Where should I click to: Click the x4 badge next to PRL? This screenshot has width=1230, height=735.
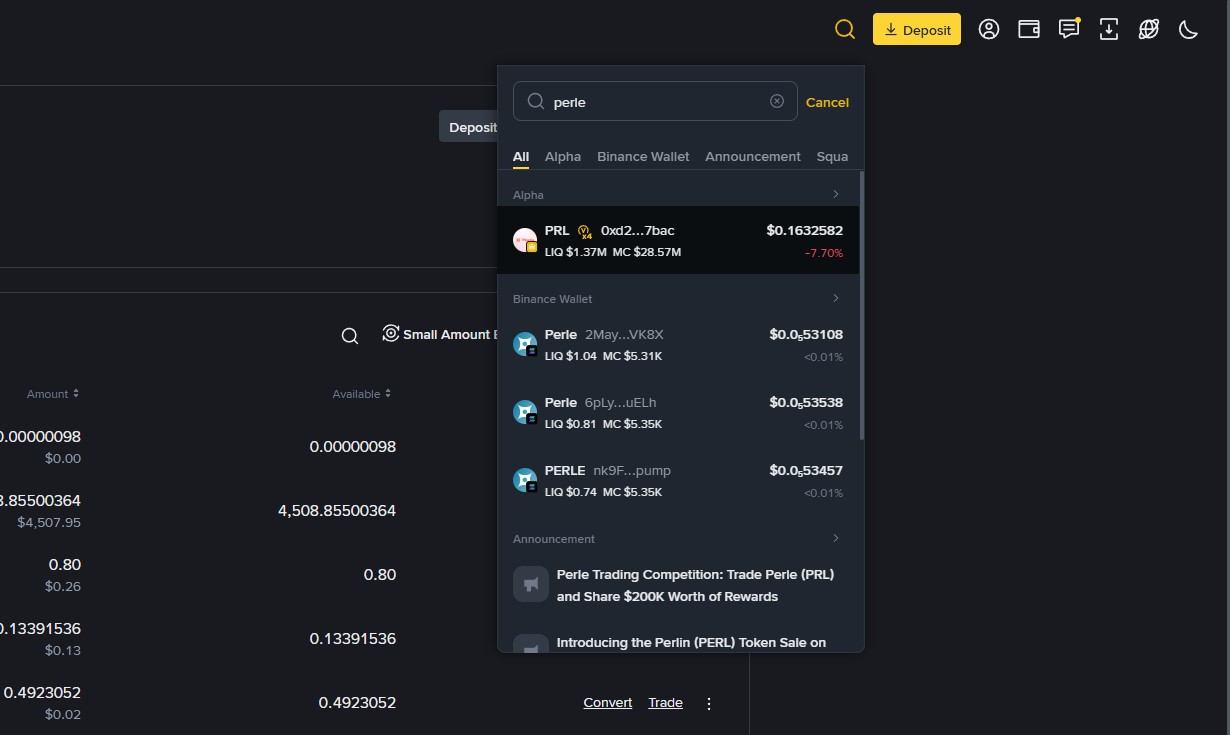[x=585, y=232]
